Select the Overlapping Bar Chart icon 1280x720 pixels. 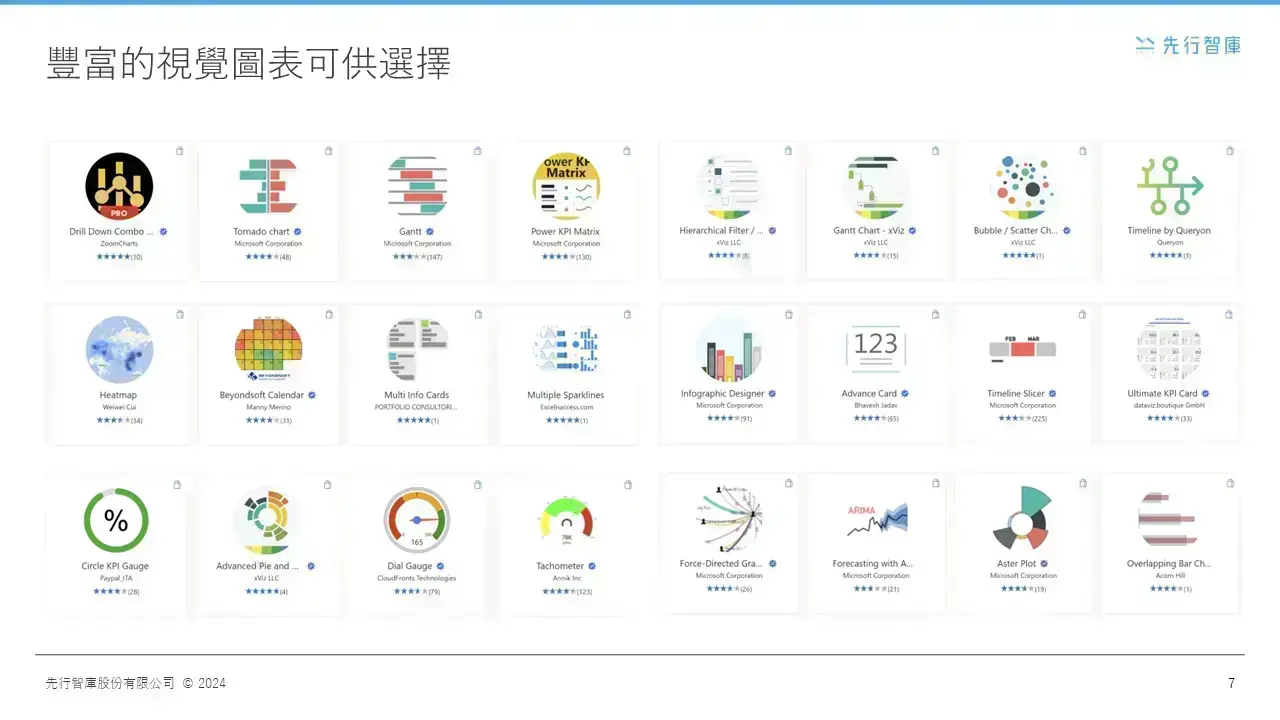click(x=1168, y=519)
